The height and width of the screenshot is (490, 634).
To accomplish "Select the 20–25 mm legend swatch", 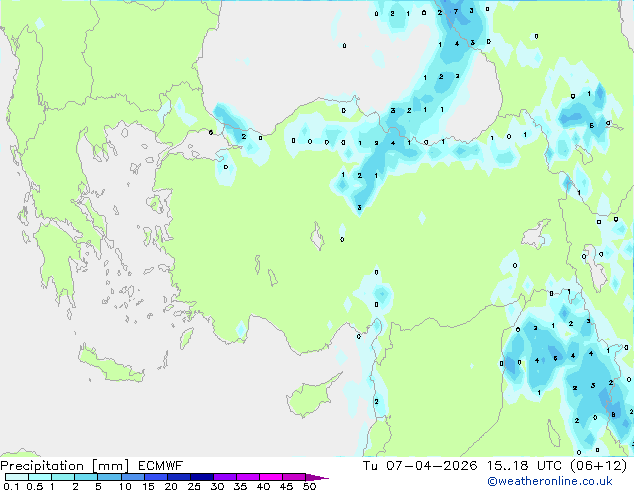I will [178, 477].
